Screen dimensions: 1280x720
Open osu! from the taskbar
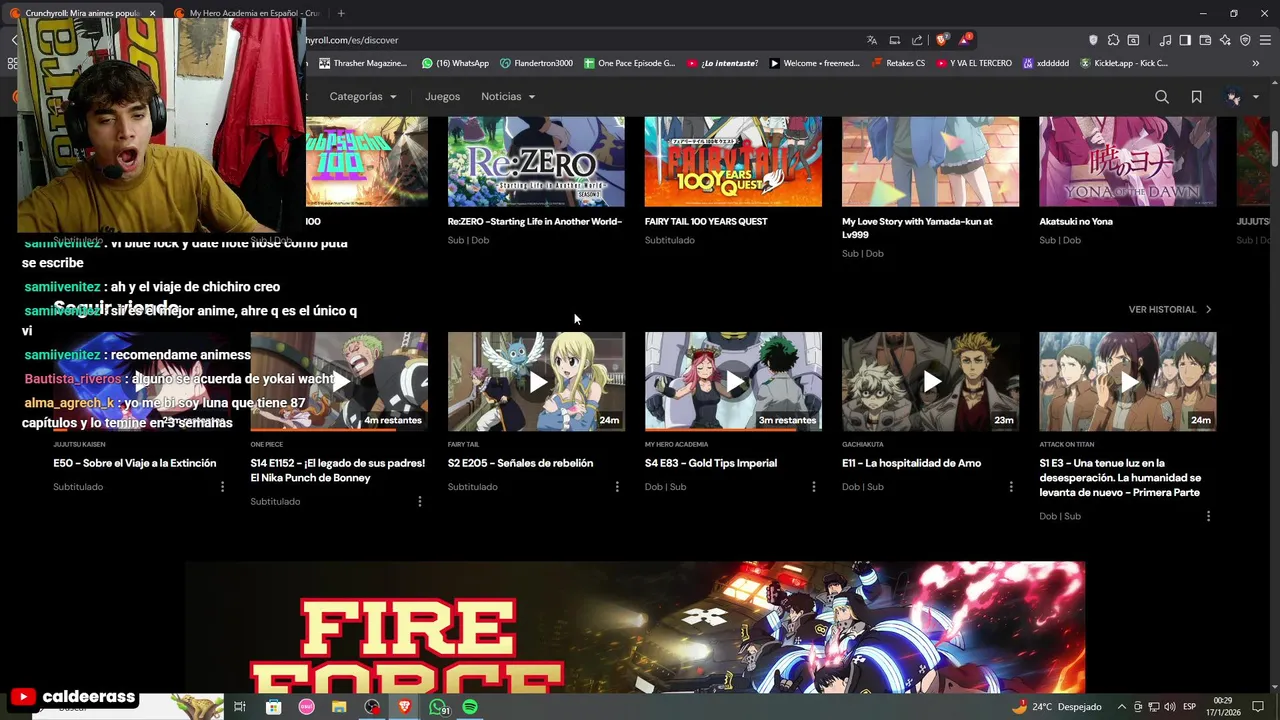(x=306, y=707)
